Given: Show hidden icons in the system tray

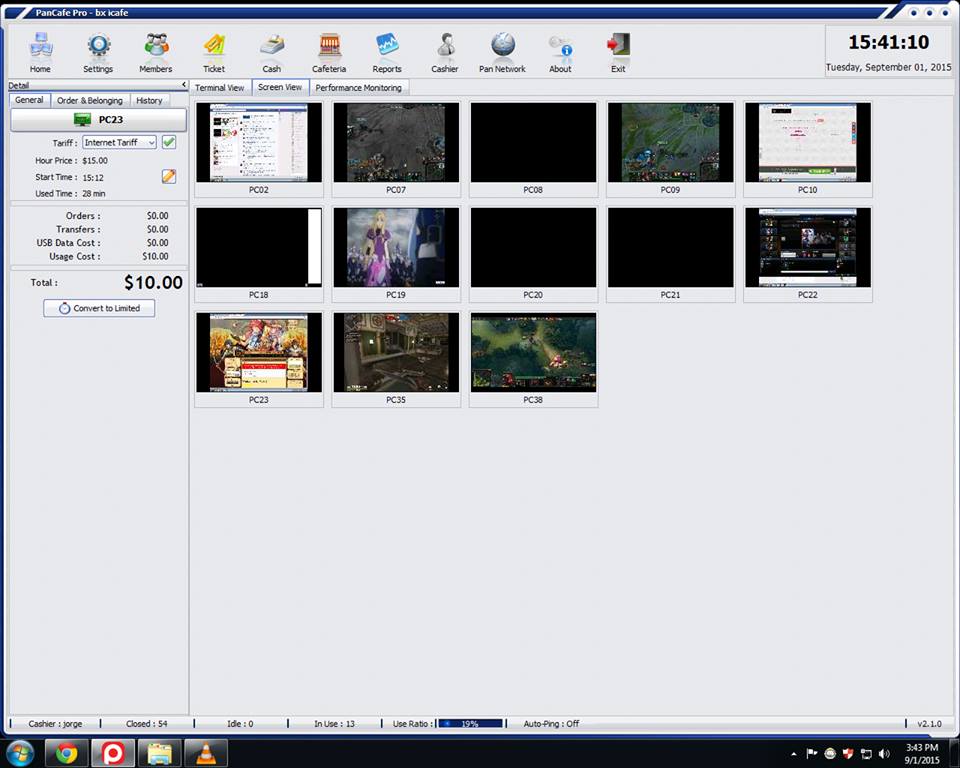Looking at the screenshot, I should click(x=793, y=755).
